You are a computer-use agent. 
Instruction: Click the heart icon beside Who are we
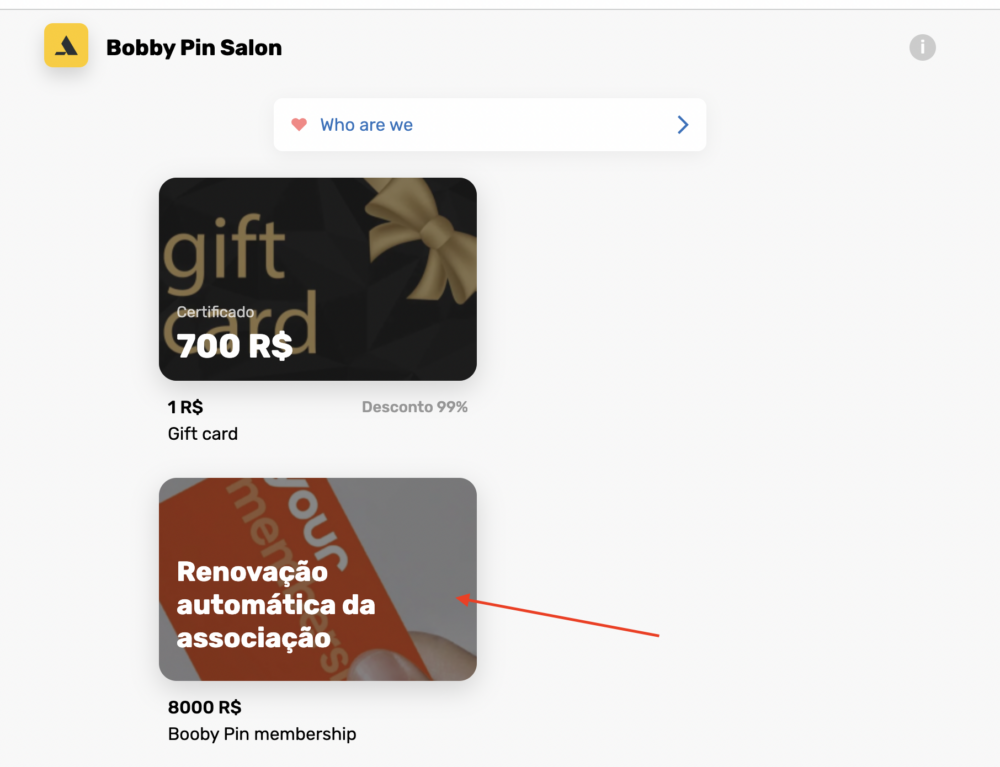tap(299, 124)
